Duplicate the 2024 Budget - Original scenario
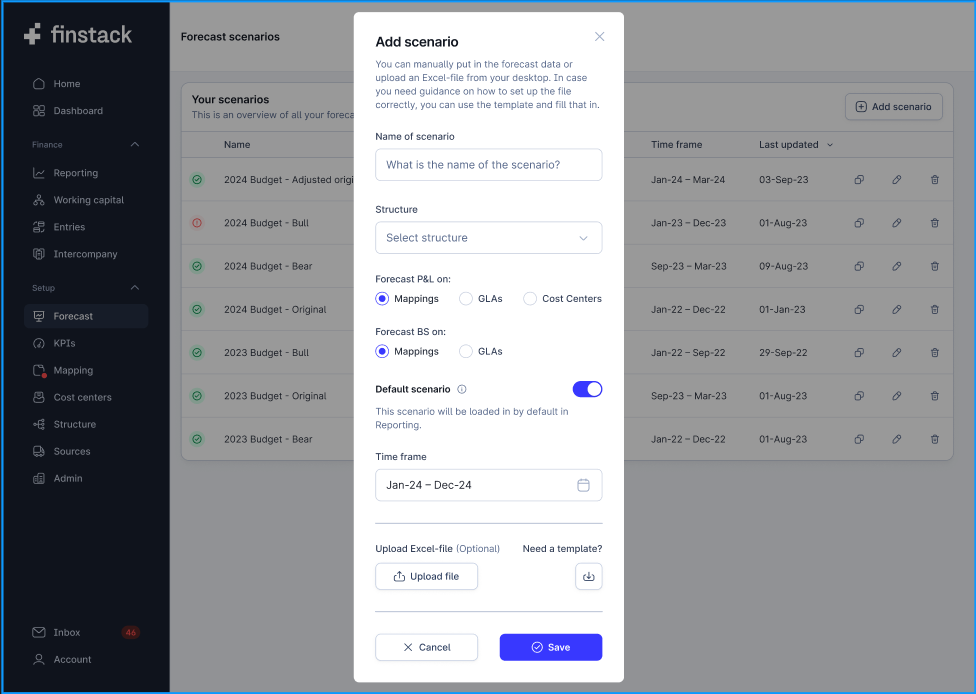Screen dimensions: 976x694 pos(859,309)
